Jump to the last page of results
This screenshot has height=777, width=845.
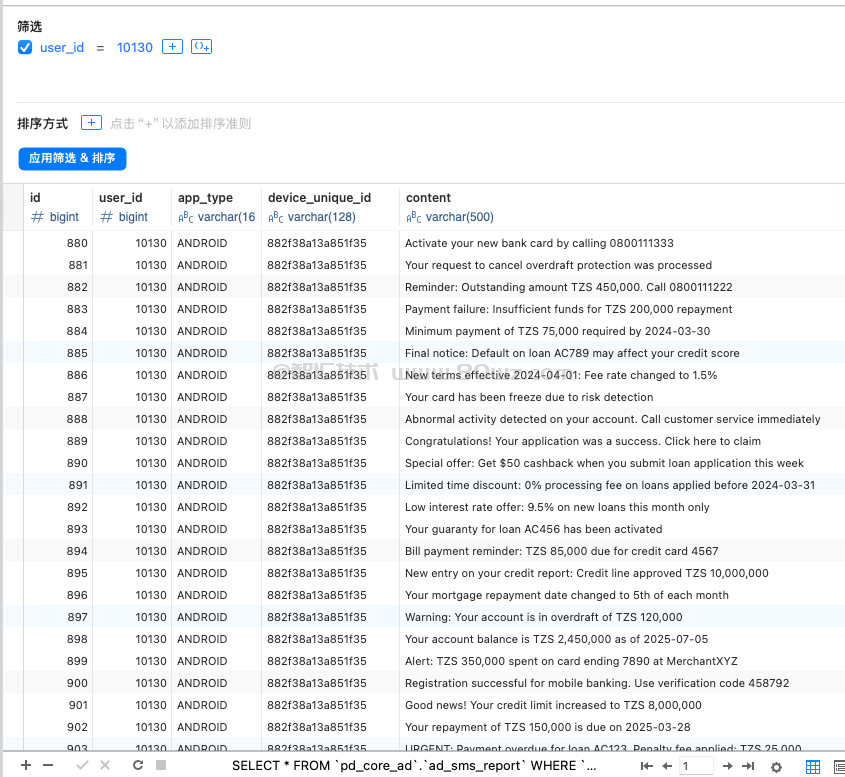[x=748, y=766]
